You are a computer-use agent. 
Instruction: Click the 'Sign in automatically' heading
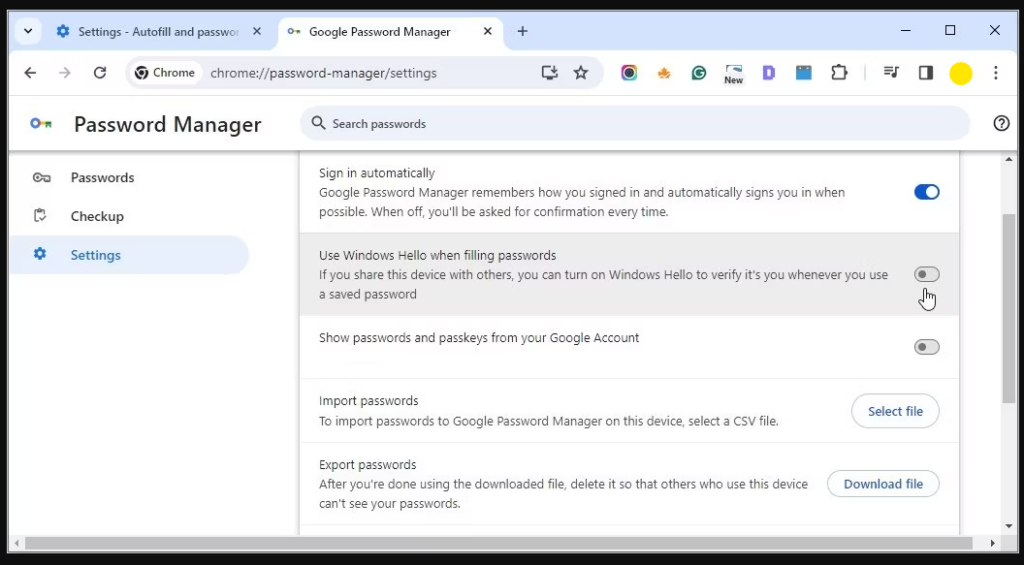coord(377,173)
